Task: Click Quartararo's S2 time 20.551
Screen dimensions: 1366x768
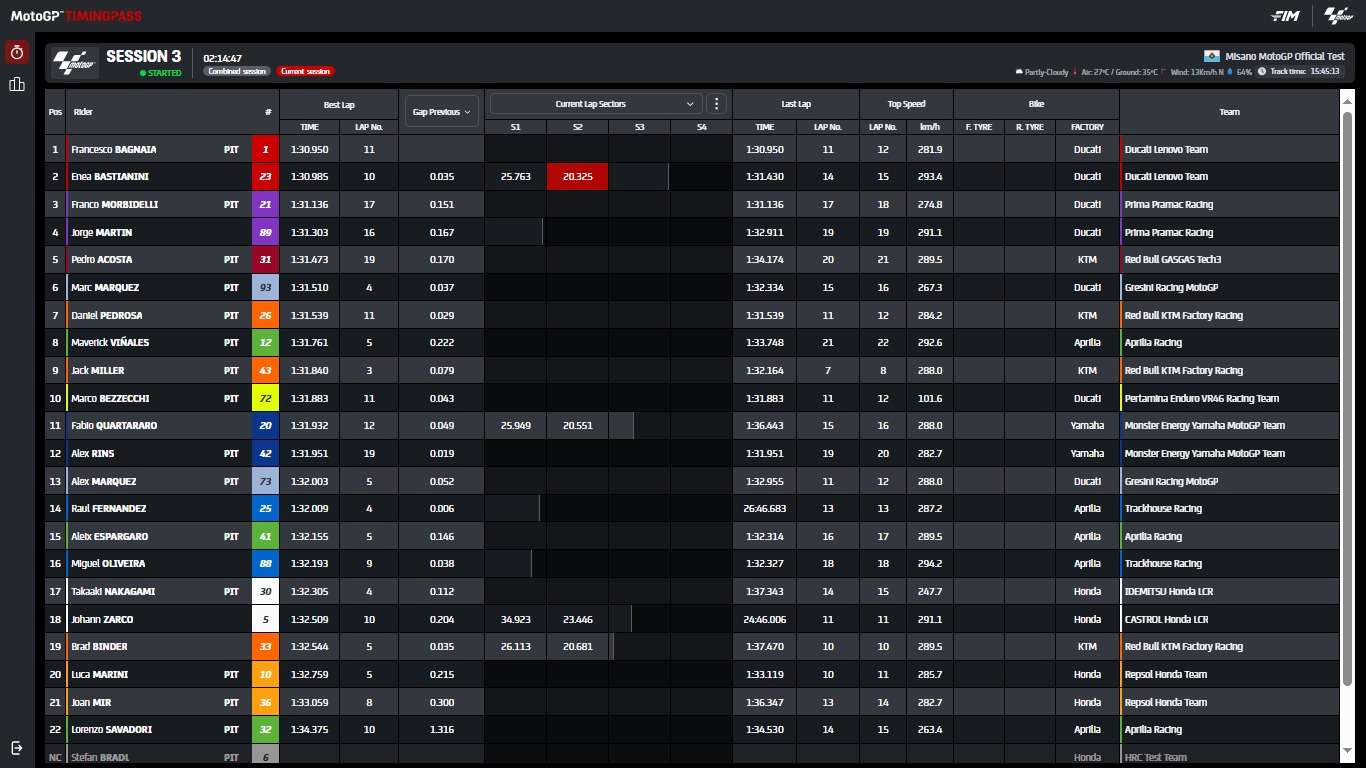Action: (x=577, y=426)
